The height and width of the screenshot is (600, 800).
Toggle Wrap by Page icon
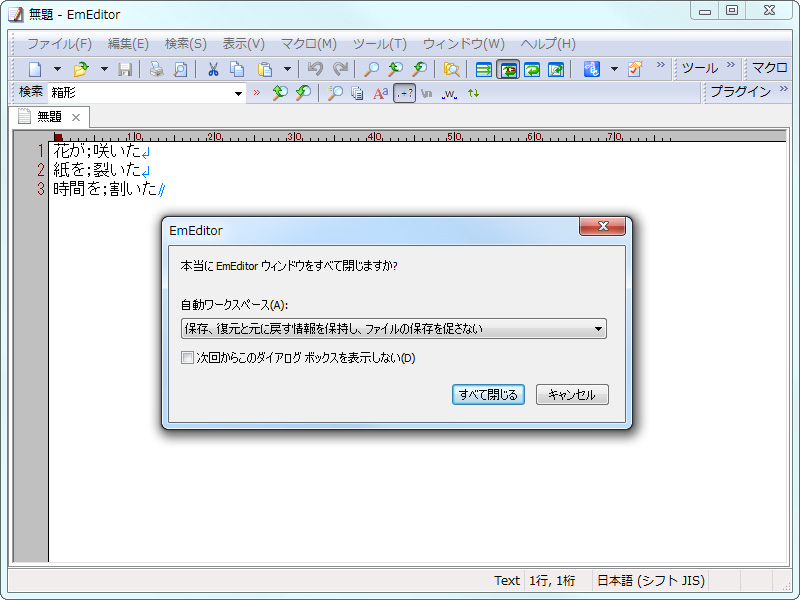[556, 69]
